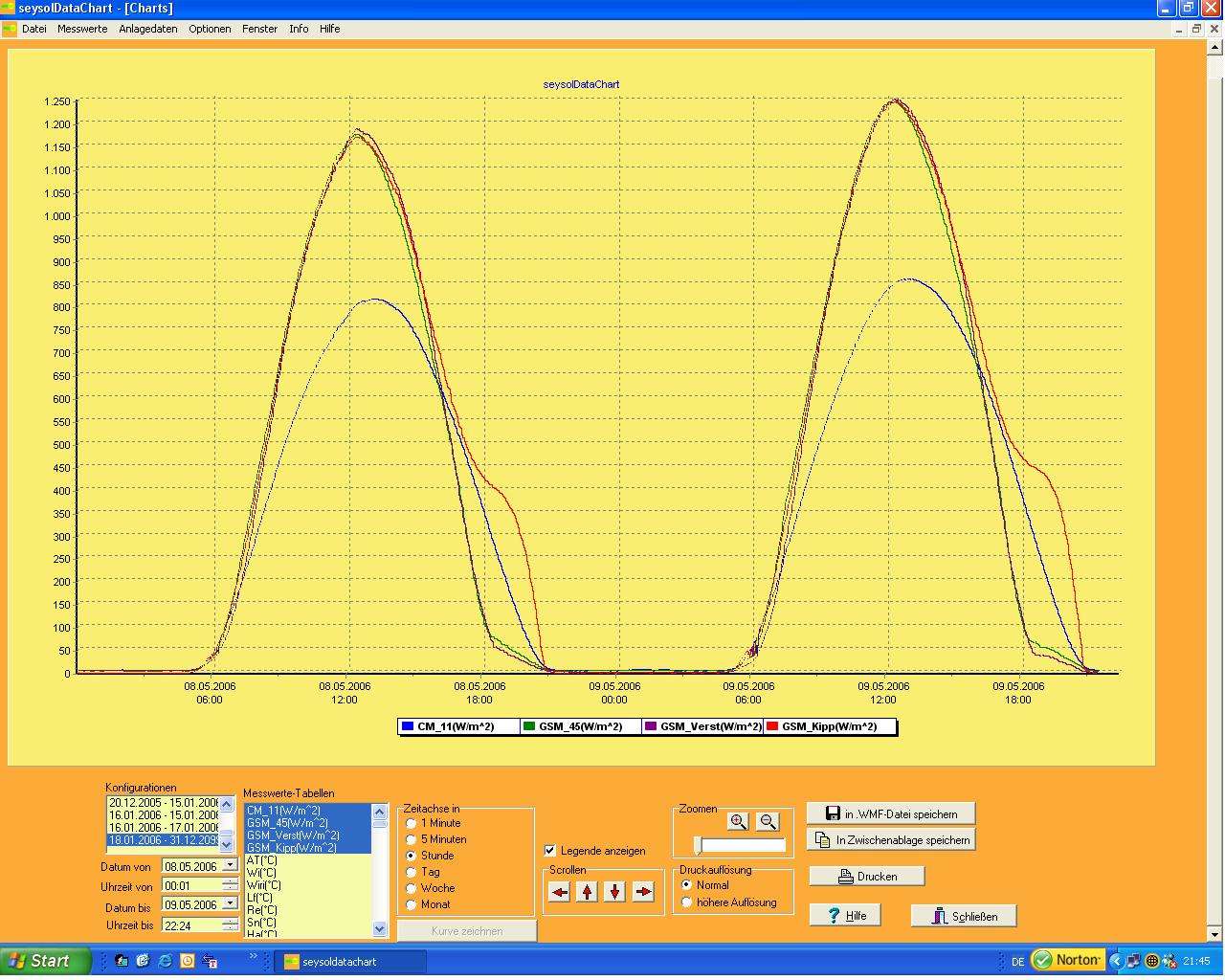Open the Anlagedaten menu
Viewport: 1225px width, 980px height.
pyautogui.click(x=147, y=29)
